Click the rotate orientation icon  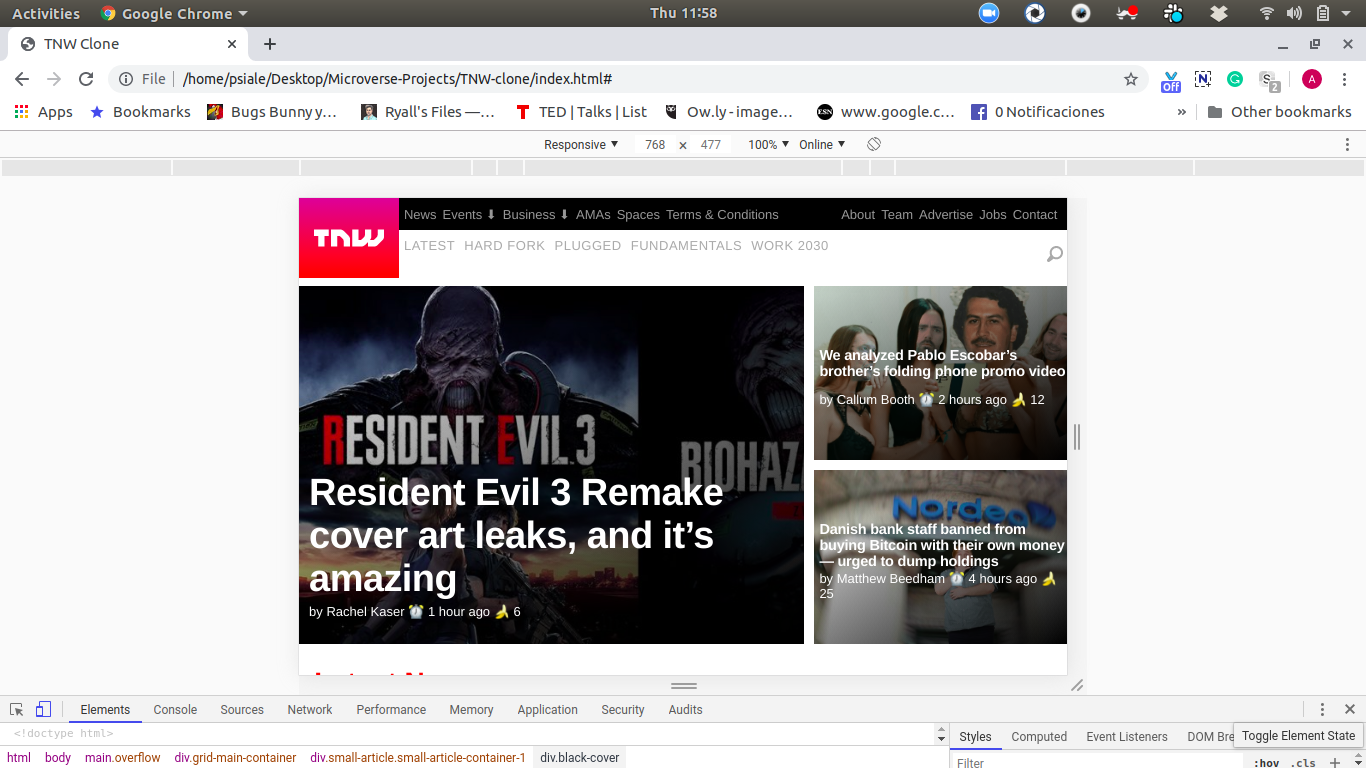tap(874, 145)
